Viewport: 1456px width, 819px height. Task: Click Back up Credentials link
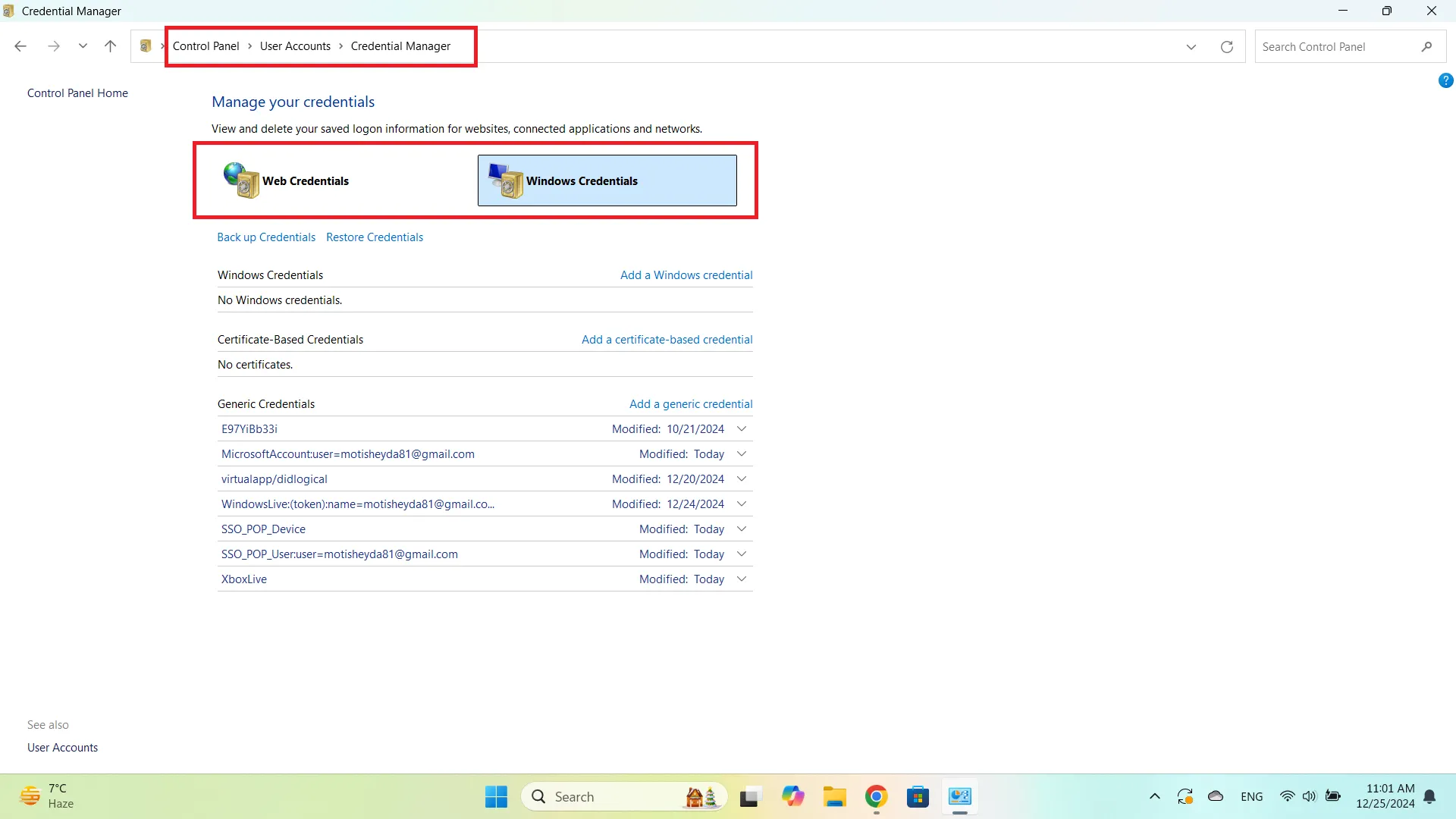[x=265, y=237]
